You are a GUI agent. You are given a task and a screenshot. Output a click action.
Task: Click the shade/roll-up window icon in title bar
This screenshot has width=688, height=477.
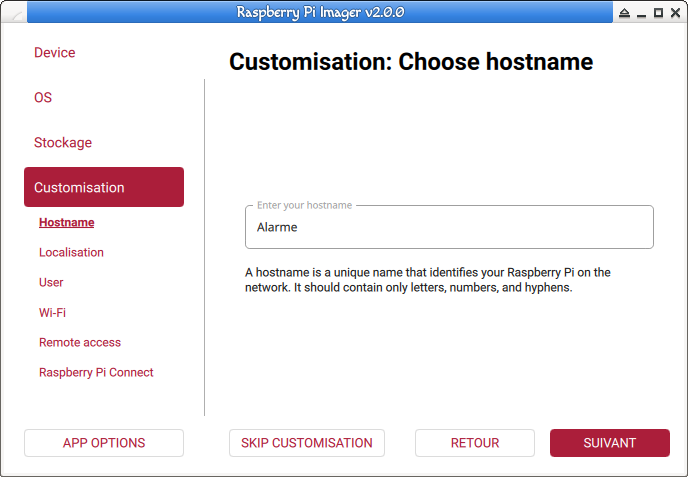624,13
